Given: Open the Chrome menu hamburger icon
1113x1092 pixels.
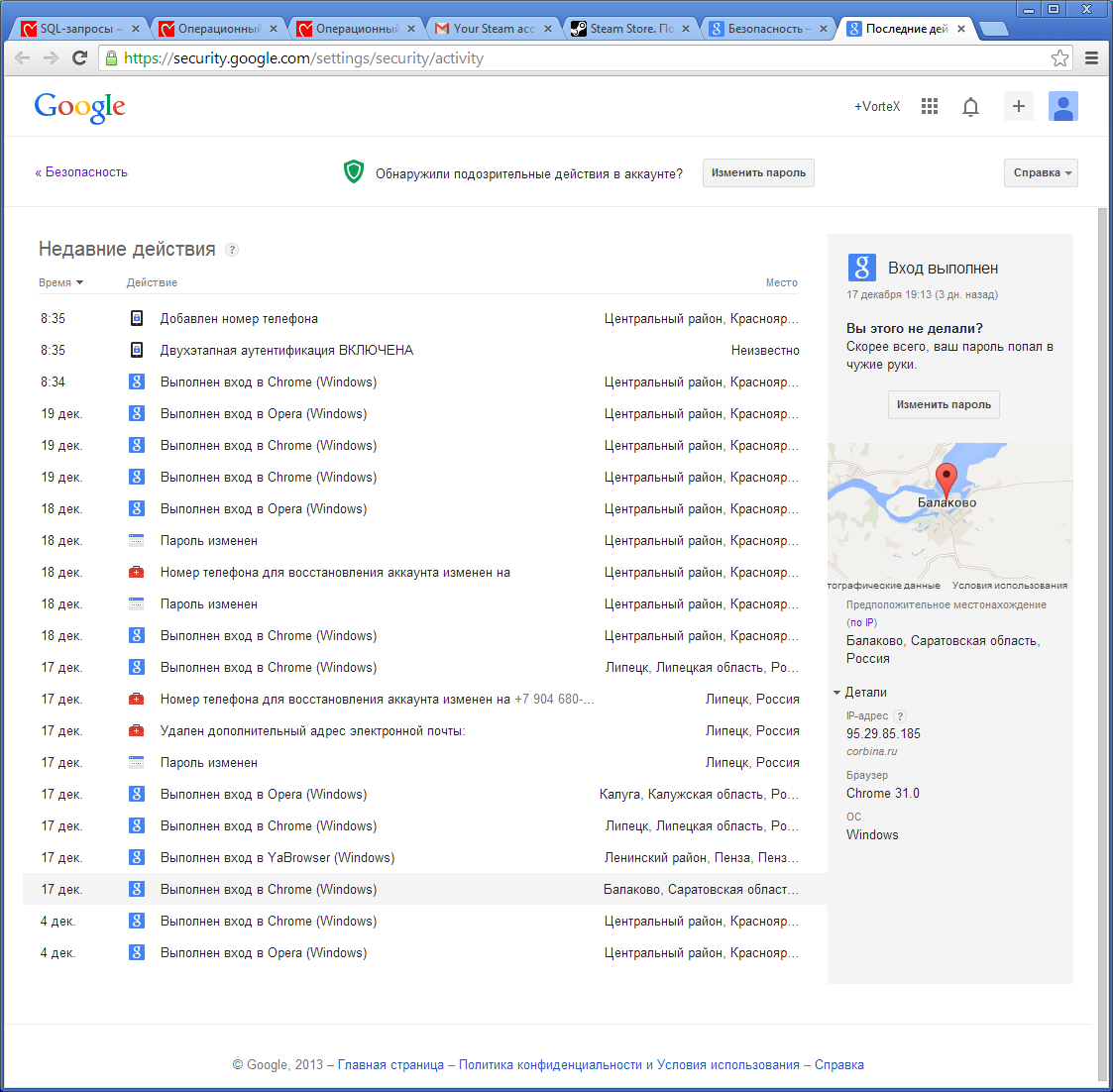Looking at the screenshot, I should click(x=1092, y=58).
